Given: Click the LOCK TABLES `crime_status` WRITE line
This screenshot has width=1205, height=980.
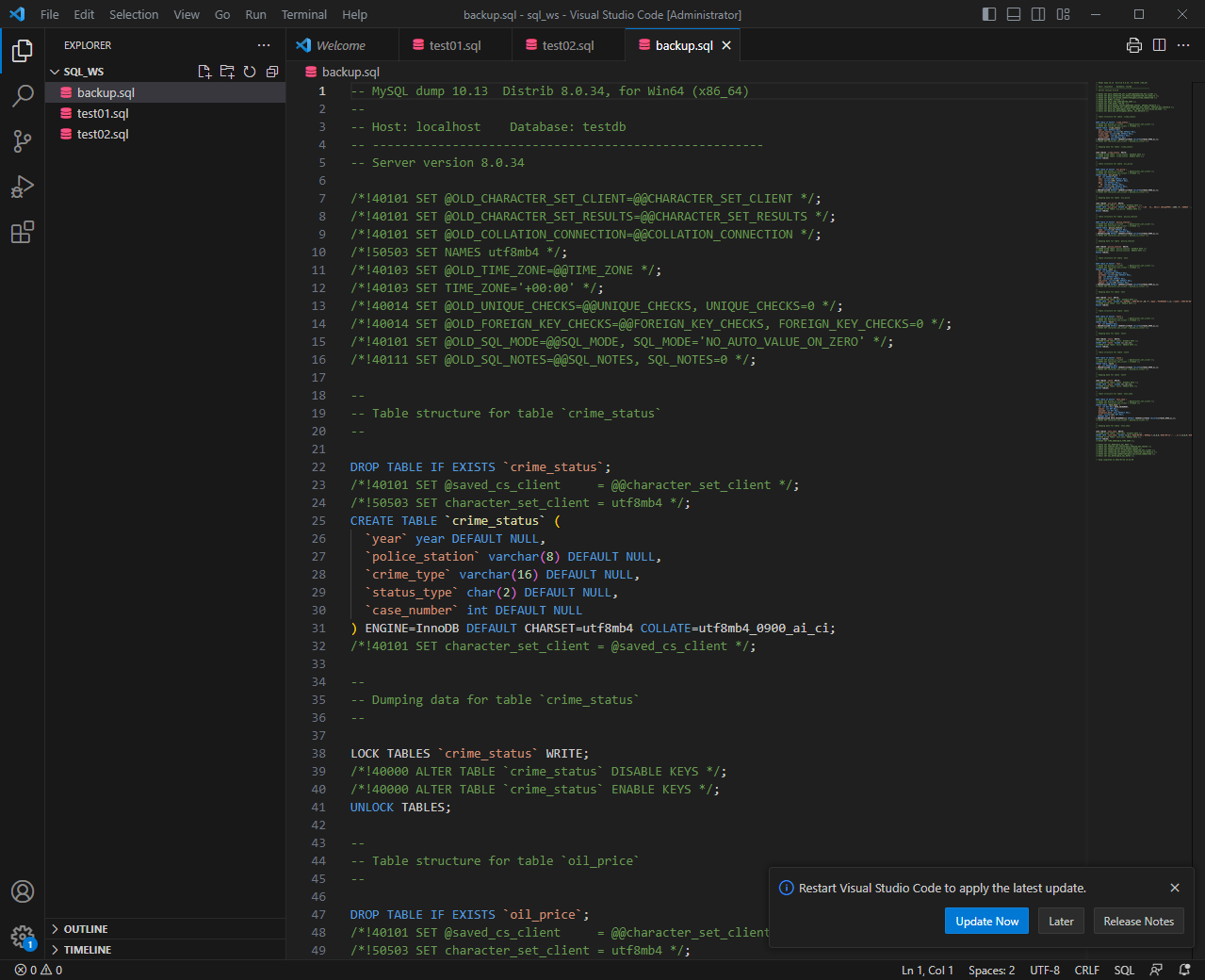Looking at the screenshot, I should (469, 753).
